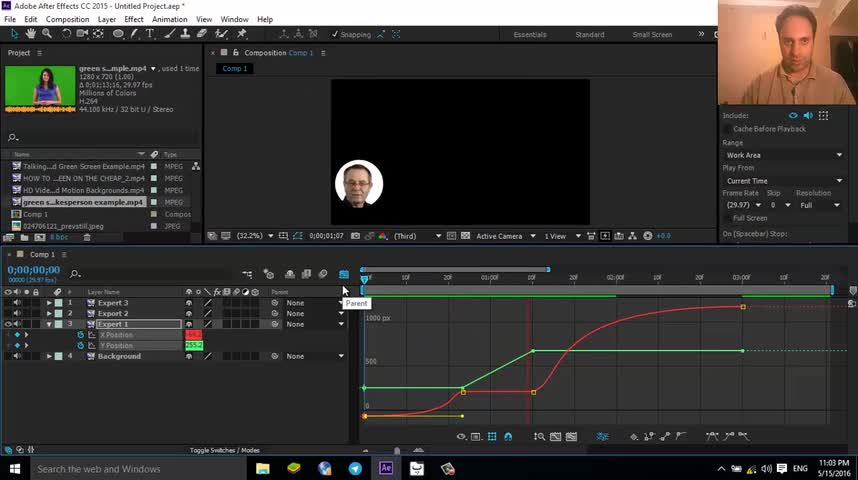Click the Composition Mini-Flowchart icon
This screenshot has height=480, width=858.
pos(247,274)
